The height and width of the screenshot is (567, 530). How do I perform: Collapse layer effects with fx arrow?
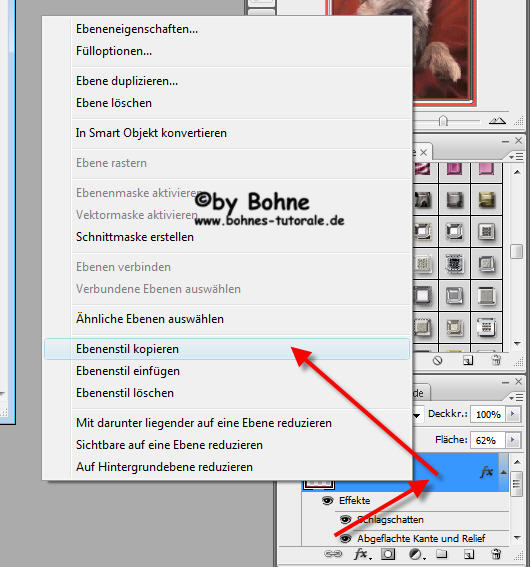[x=504, y=472]
